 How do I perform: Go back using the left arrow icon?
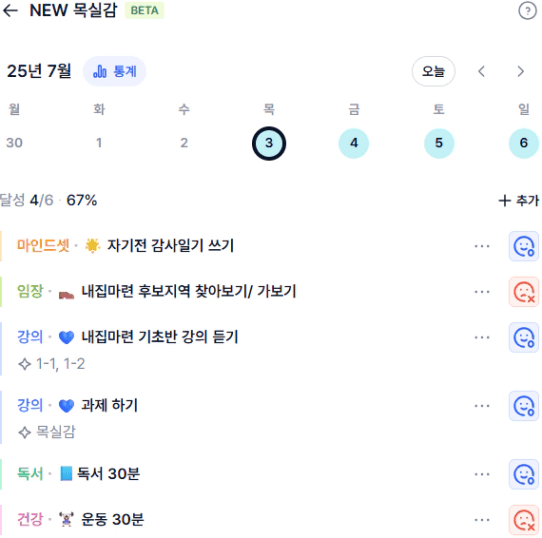10,11
